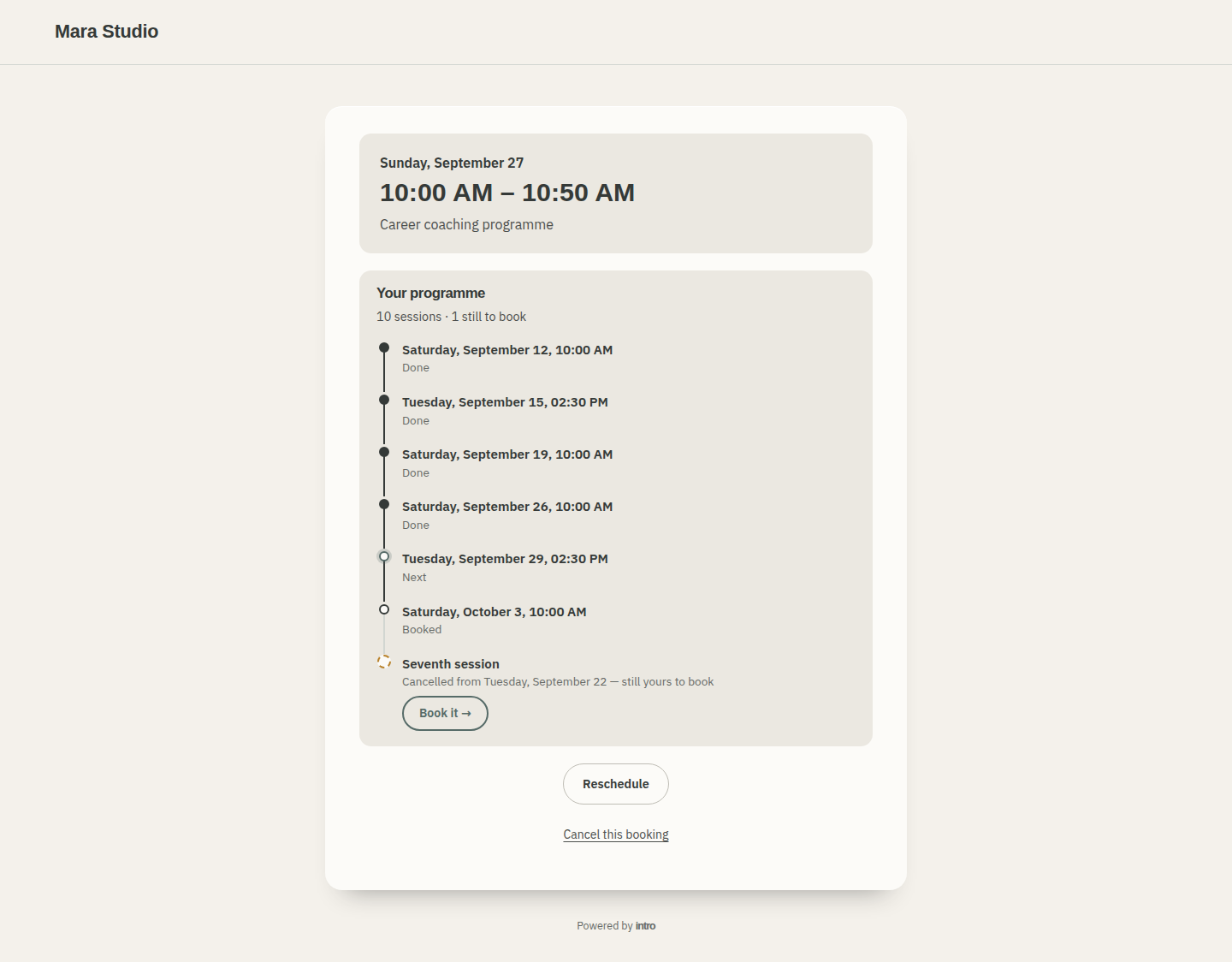
Task: Select the text 'Tuesday, September 29, 02:30 PM'
Action: click(505, 559)
